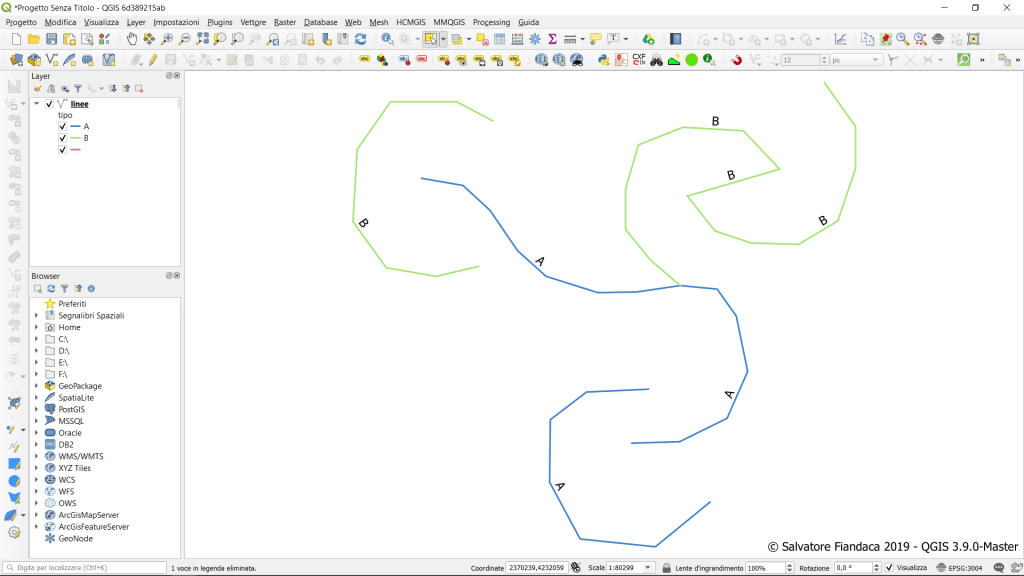Collapse the linee layer tree
This screenshot has width=1024, height=576.
37,104
